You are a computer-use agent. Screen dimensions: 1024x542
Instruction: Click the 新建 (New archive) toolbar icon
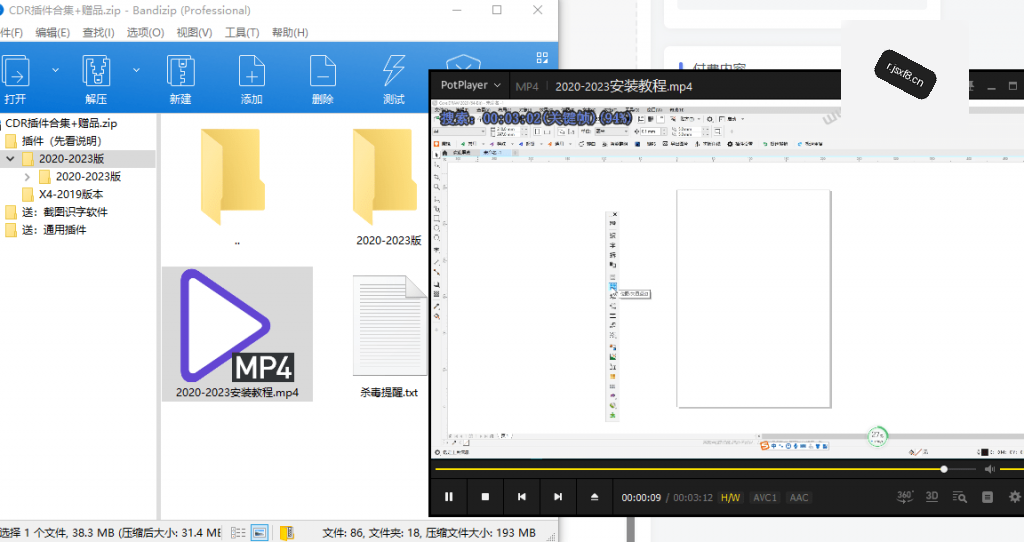pos(181,70)
